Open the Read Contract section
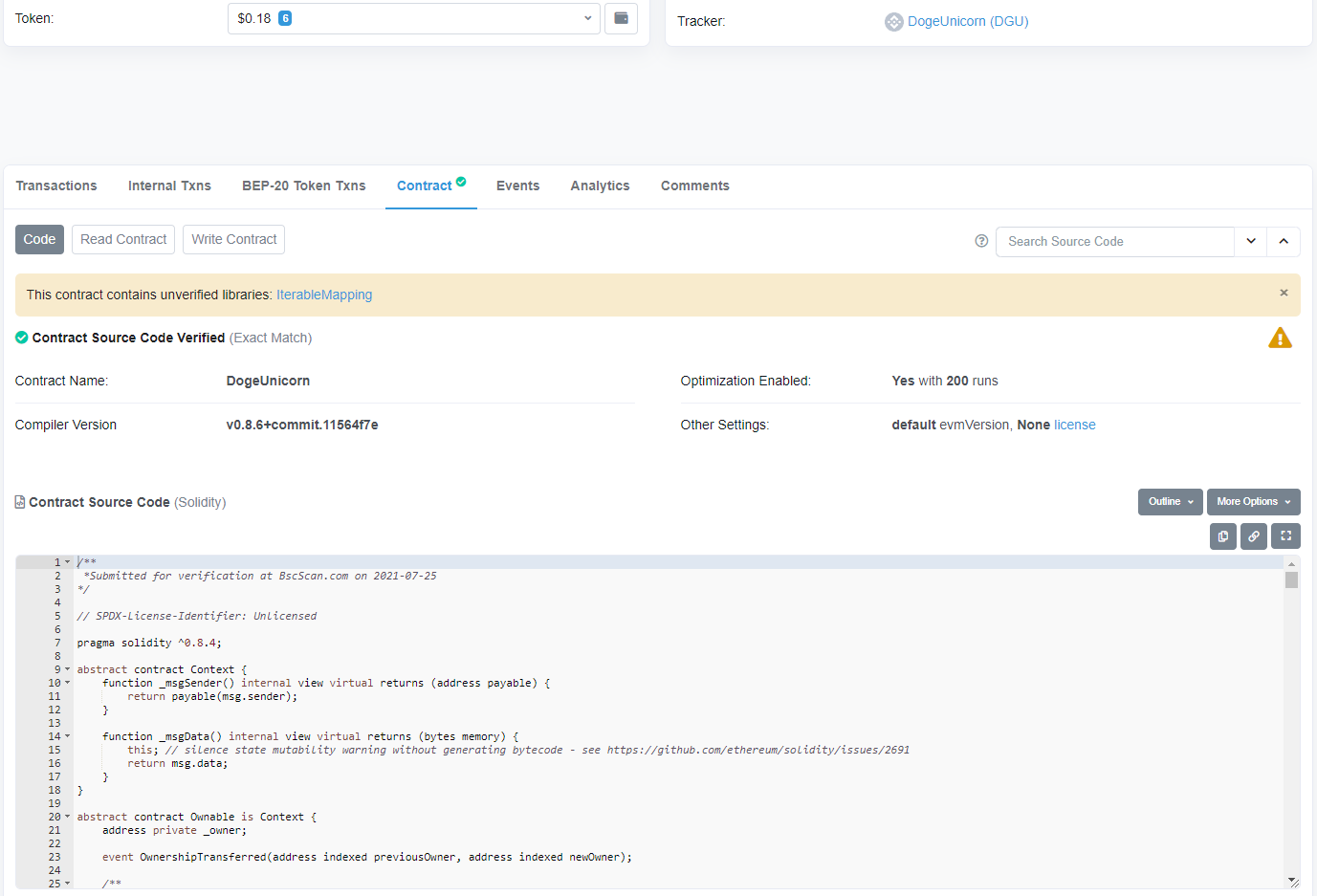 click(123, 239)
